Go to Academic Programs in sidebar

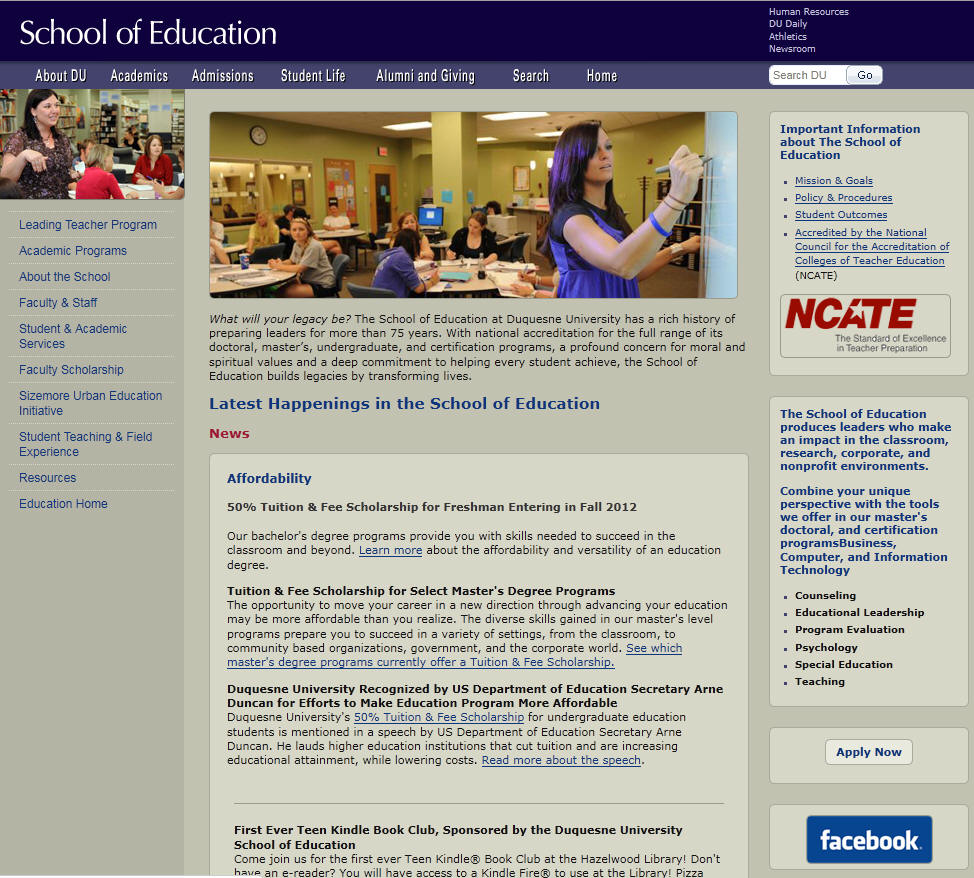pos(73,250)
